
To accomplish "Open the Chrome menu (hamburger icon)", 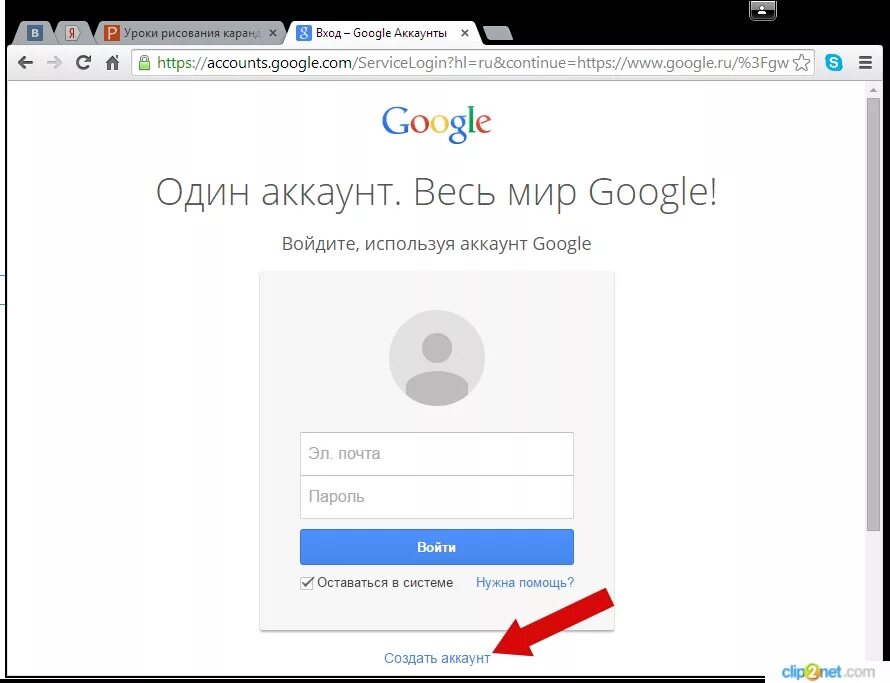I will tap(866, 62).
